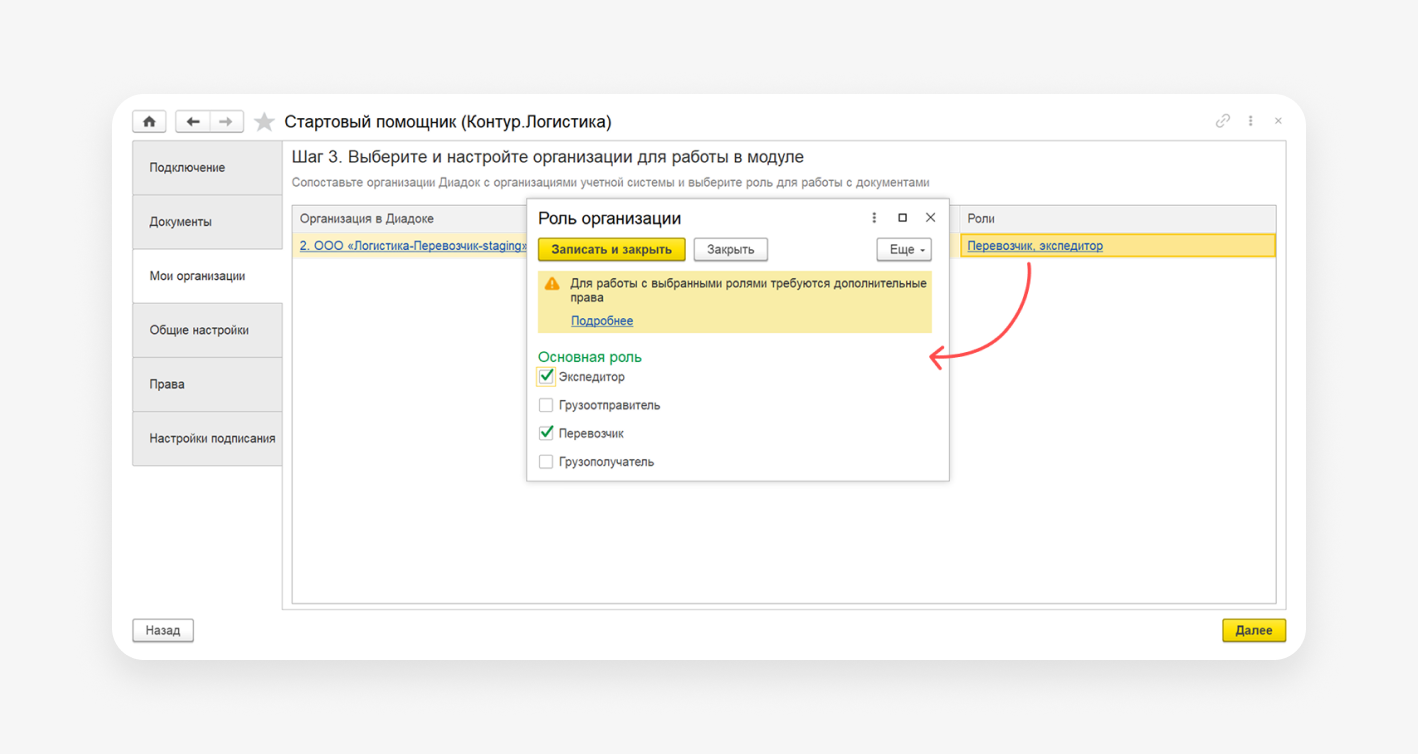
Task: Select the Мои организации tab
Action: pos(207,276)
